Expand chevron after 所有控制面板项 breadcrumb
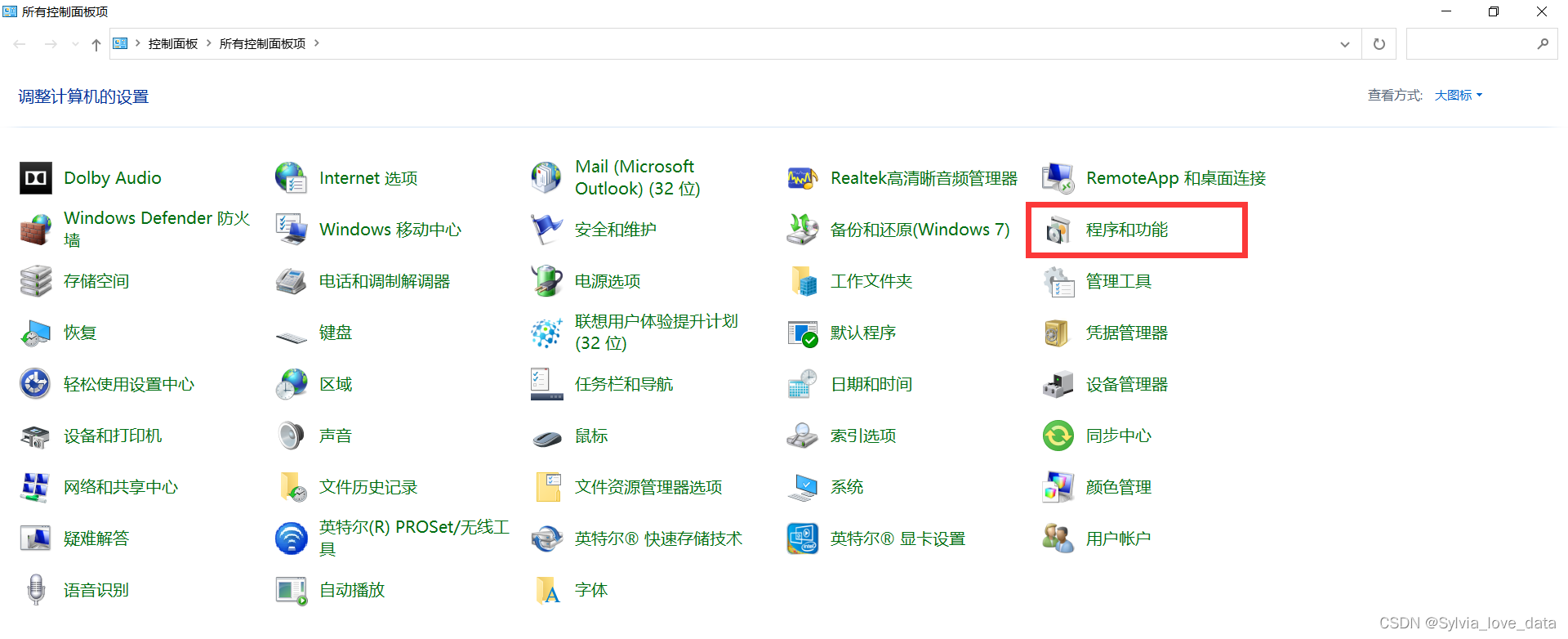Screen dimensions: 1568x639 tap(317, 43)
